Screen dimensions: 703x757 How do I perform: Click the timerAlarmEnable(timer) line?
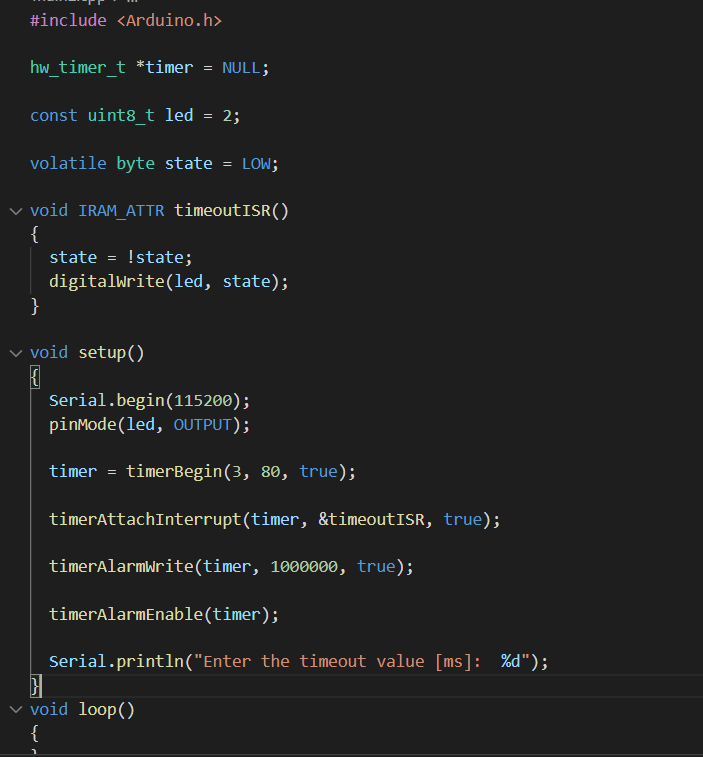pyautogui.click(x=164, y=614)
